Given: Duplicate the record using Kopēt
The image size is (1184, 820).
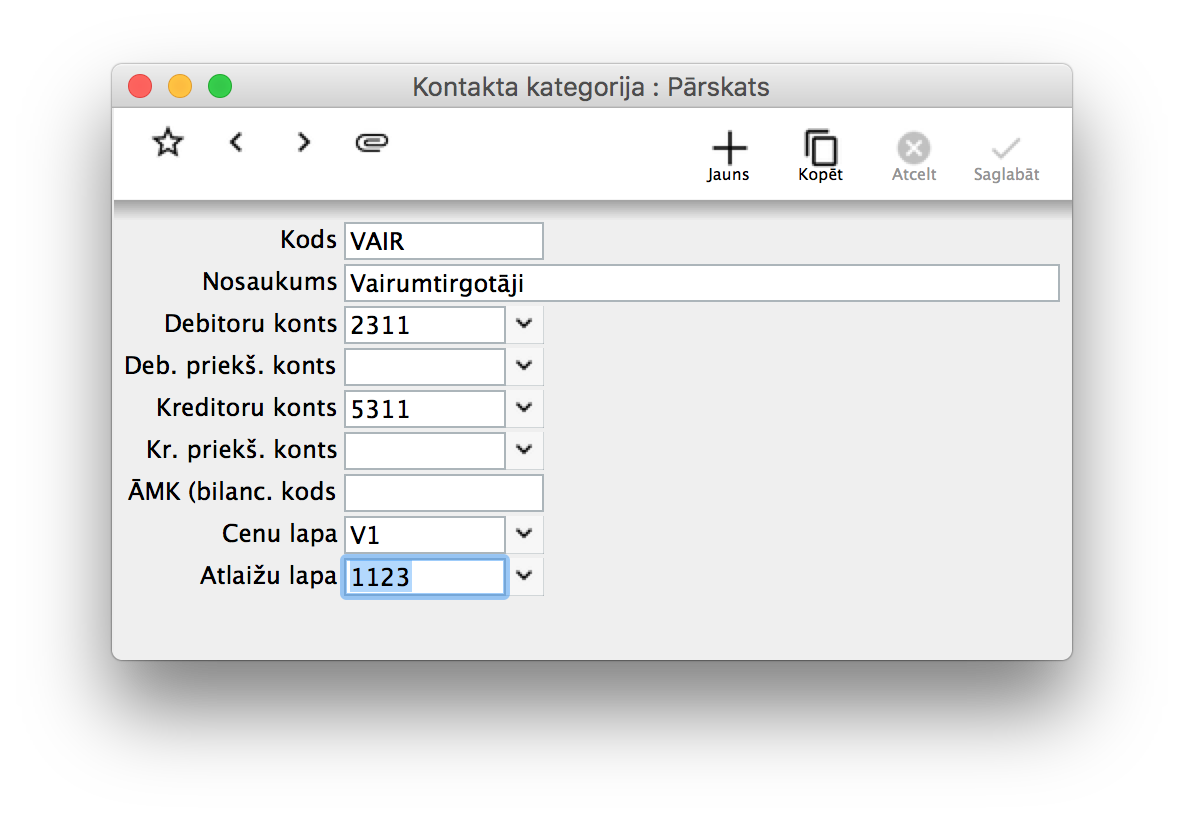Looking at the screenshot, I should (x=820, y=156).
